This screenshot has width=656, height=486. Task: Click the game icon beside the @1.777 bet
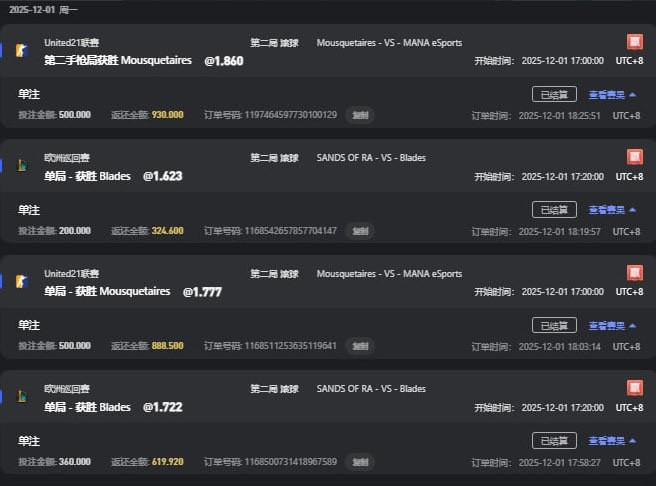click(22, 281)
